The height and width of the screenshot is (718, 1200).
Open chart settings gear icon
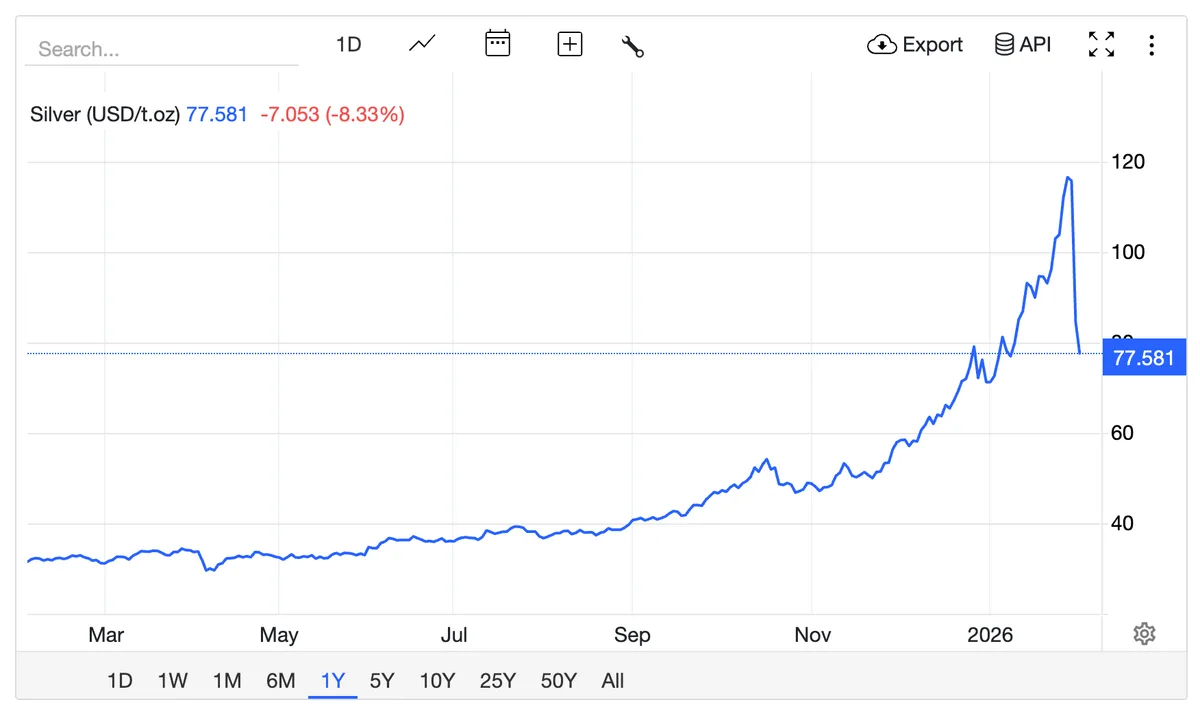[x=1145, y=634]
